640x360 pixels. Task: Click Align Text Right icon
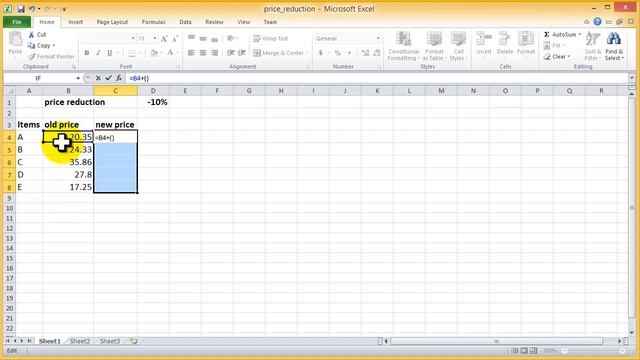click(214, 53)
